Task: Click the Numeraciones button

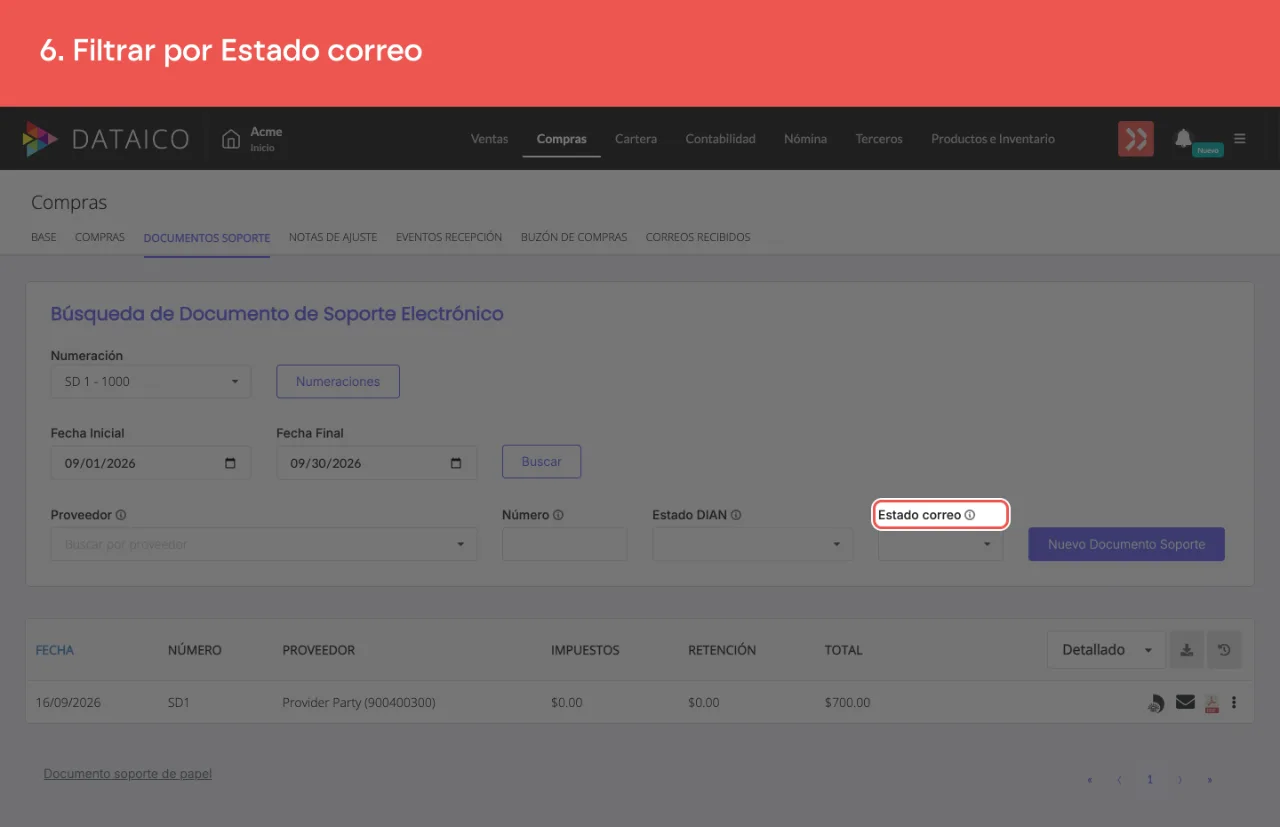Action: coord(338,381)
